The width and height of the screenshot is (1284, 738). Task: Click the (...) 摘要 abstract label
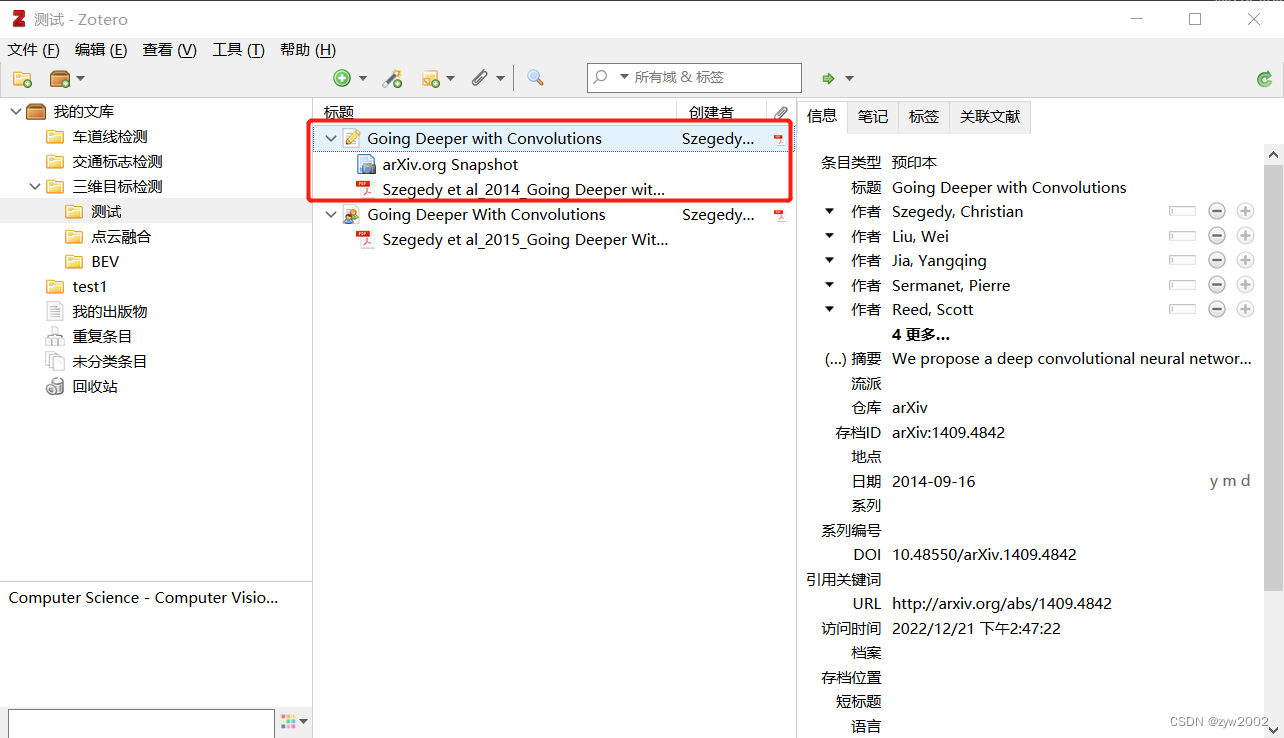tap(852, 358)
